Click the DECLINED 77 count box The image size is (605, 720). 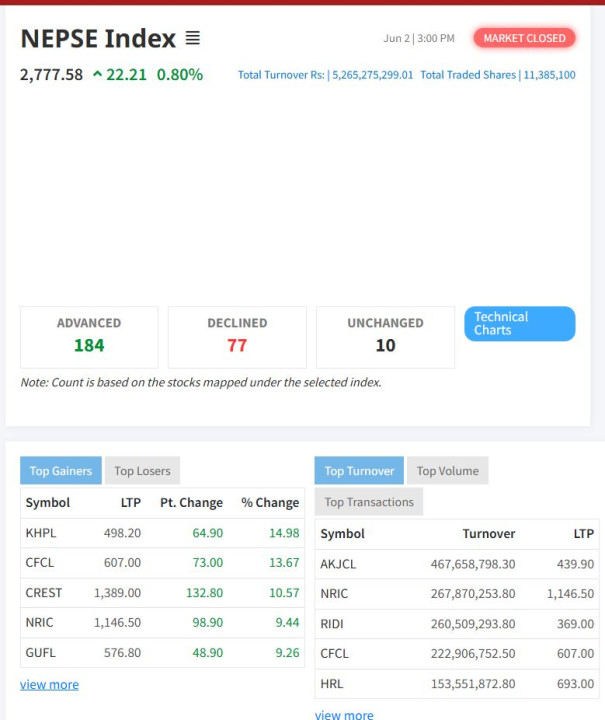coord(237,338)
